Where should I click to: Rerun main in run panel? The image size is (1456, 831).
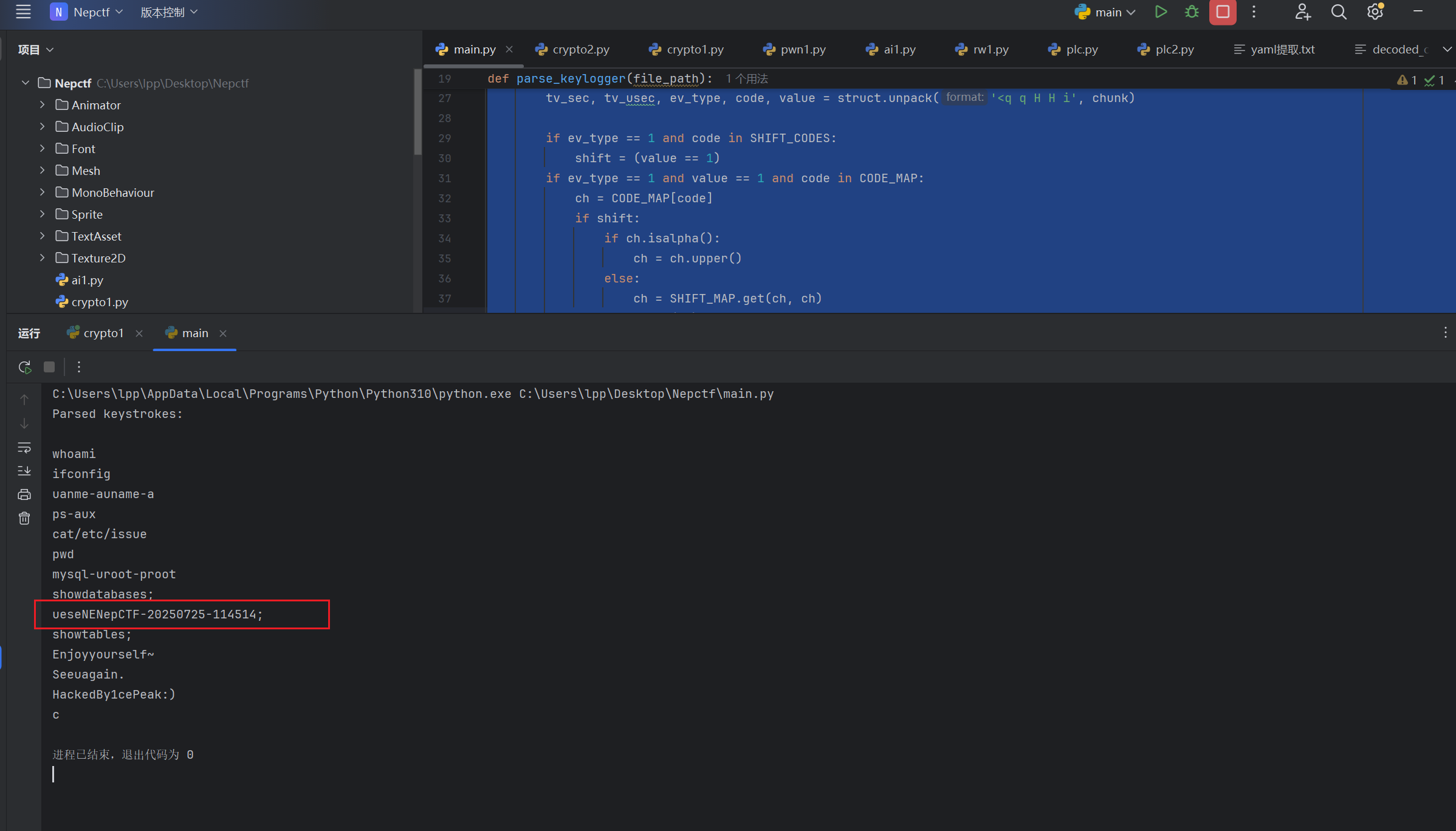pos(25,367)
